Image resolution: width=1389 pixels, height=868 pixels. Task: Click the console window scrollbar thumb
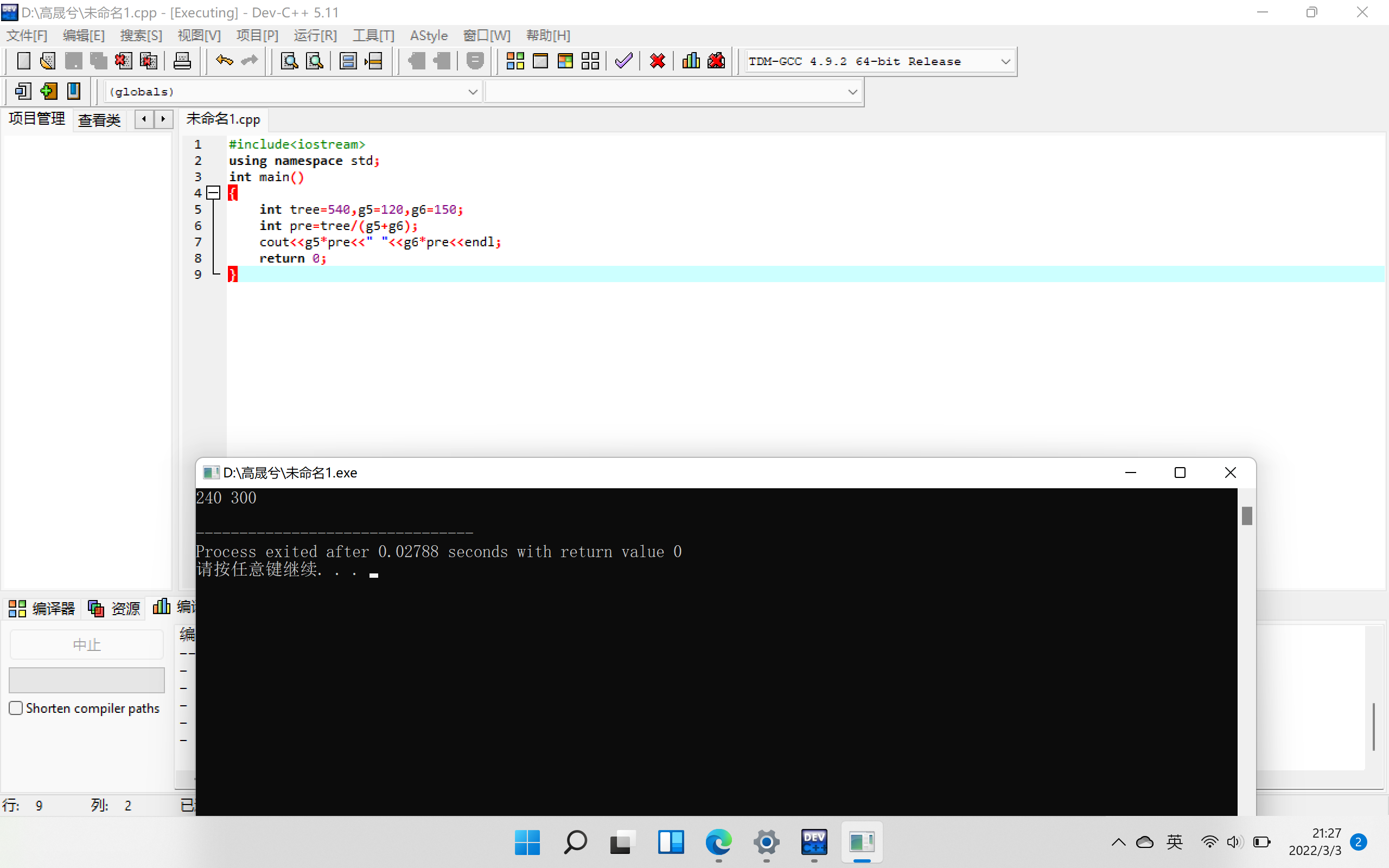(1247, 515)
